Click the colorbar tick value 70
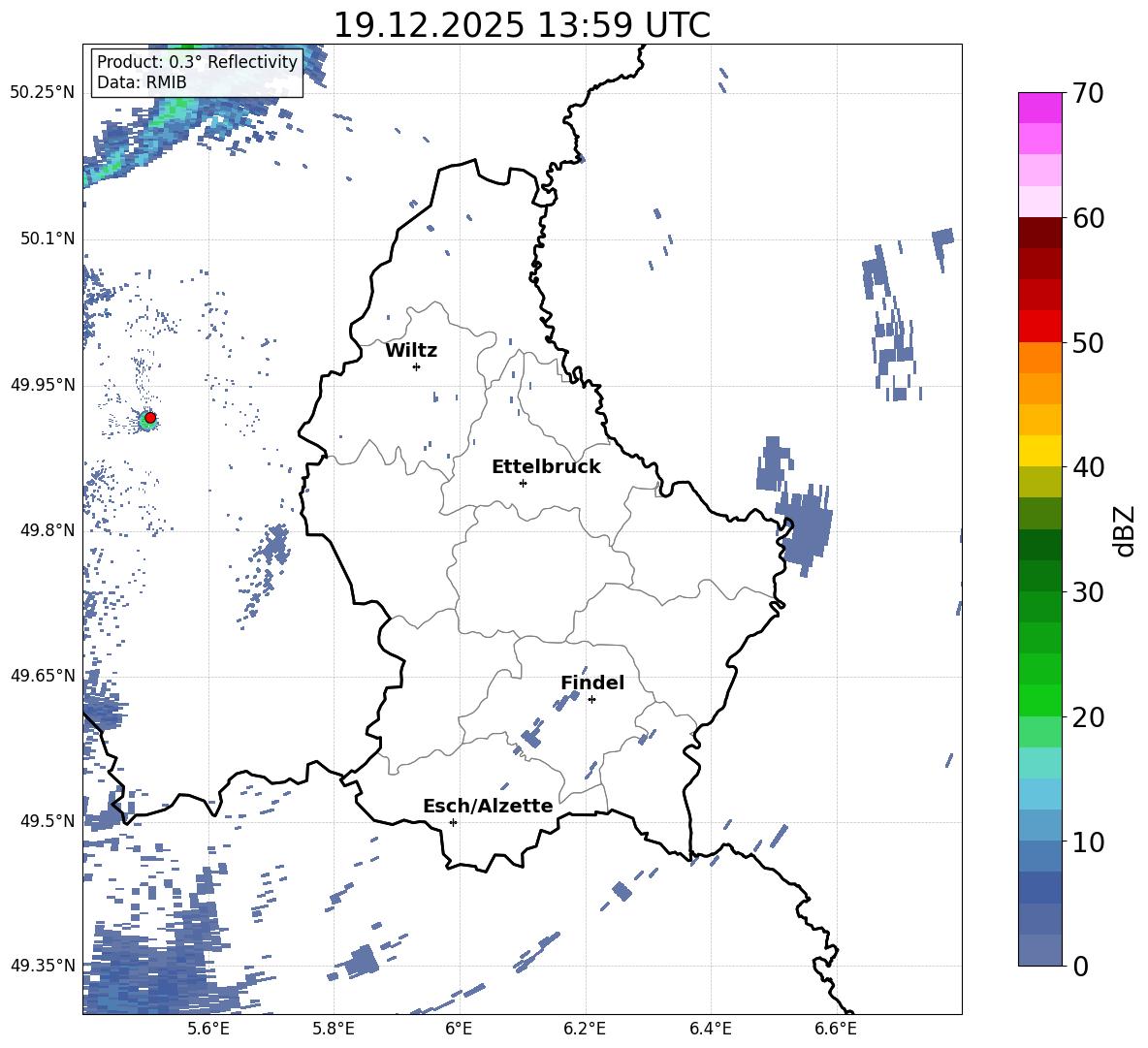Image resolution: width=1148 pixels, height=1048 pixels. coord(1088,94)
